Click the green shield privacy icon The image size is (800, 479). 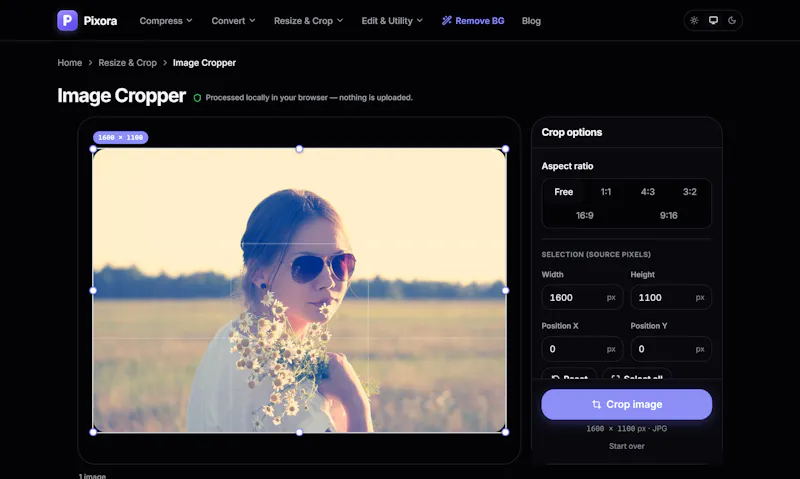pos(197,97)
